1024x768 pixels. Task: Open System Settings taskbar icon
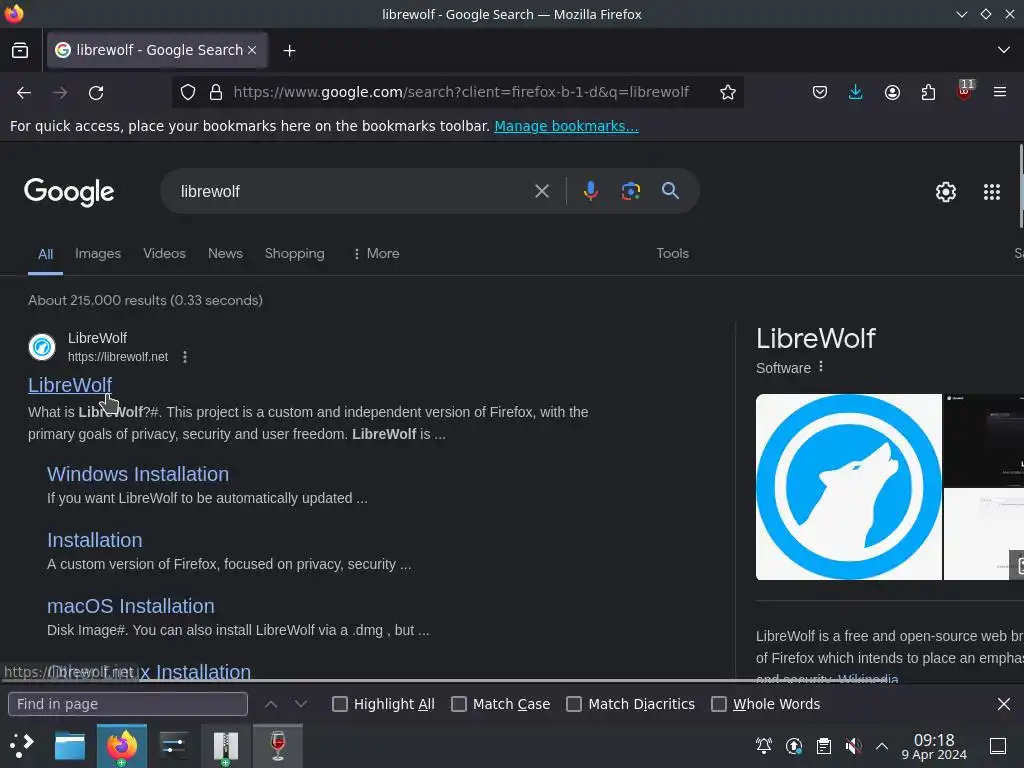[174, 746]
